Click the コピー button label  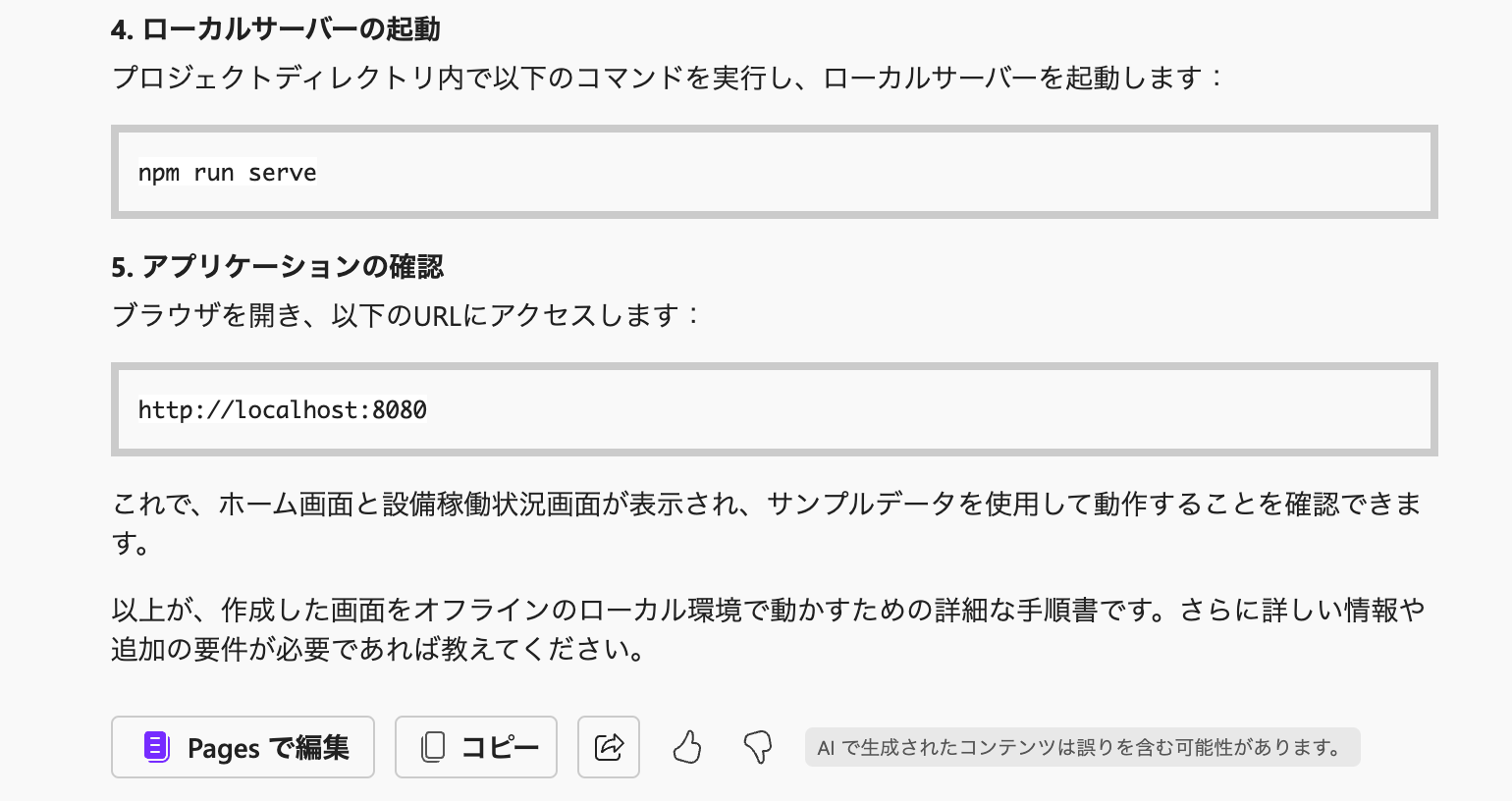(x=501, y=747)
